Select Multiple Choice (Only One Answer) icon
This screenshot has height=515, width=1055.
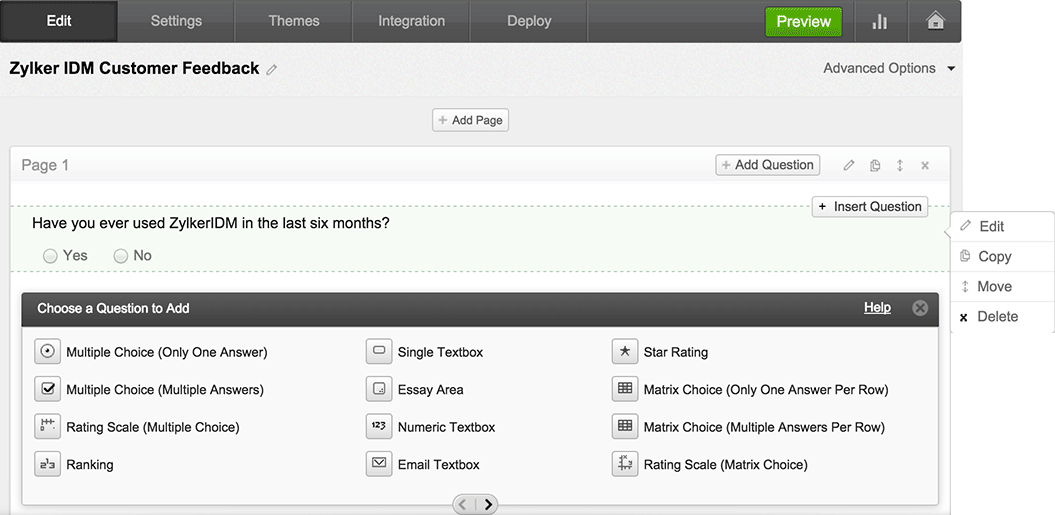[47, 351]
